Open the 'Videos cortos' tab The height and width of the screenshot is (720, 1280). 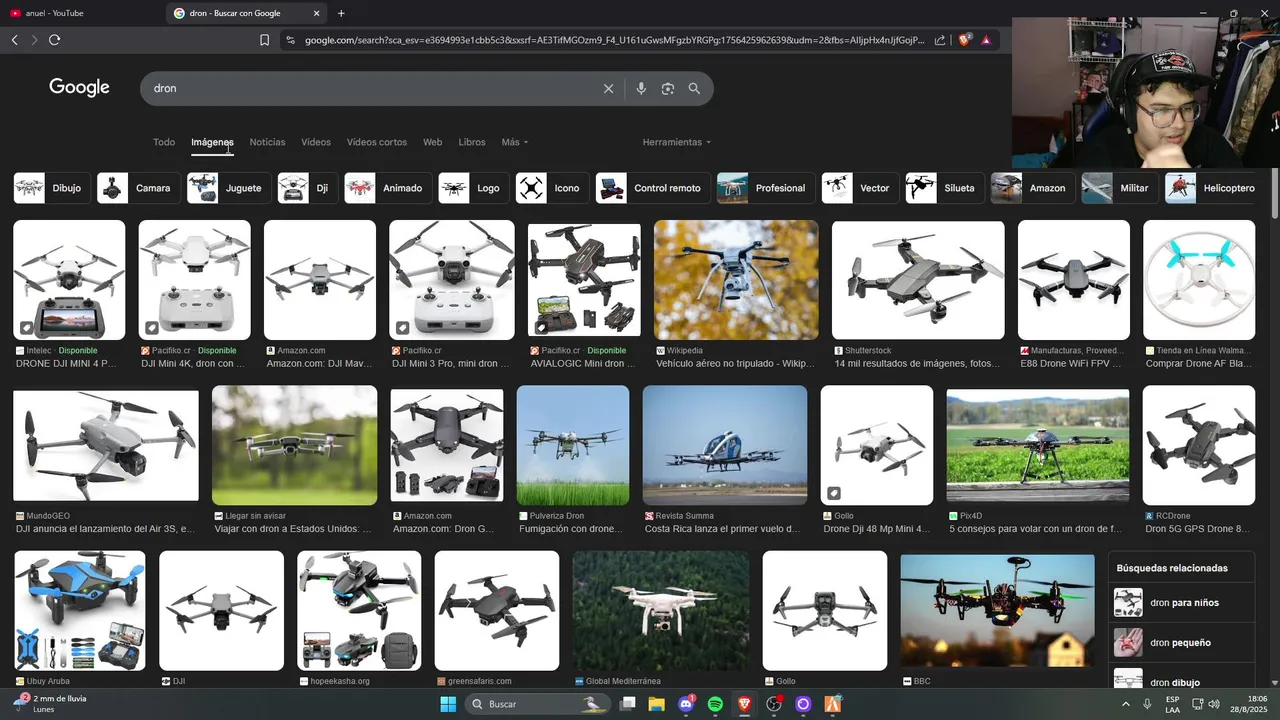(x=377, y=142)
